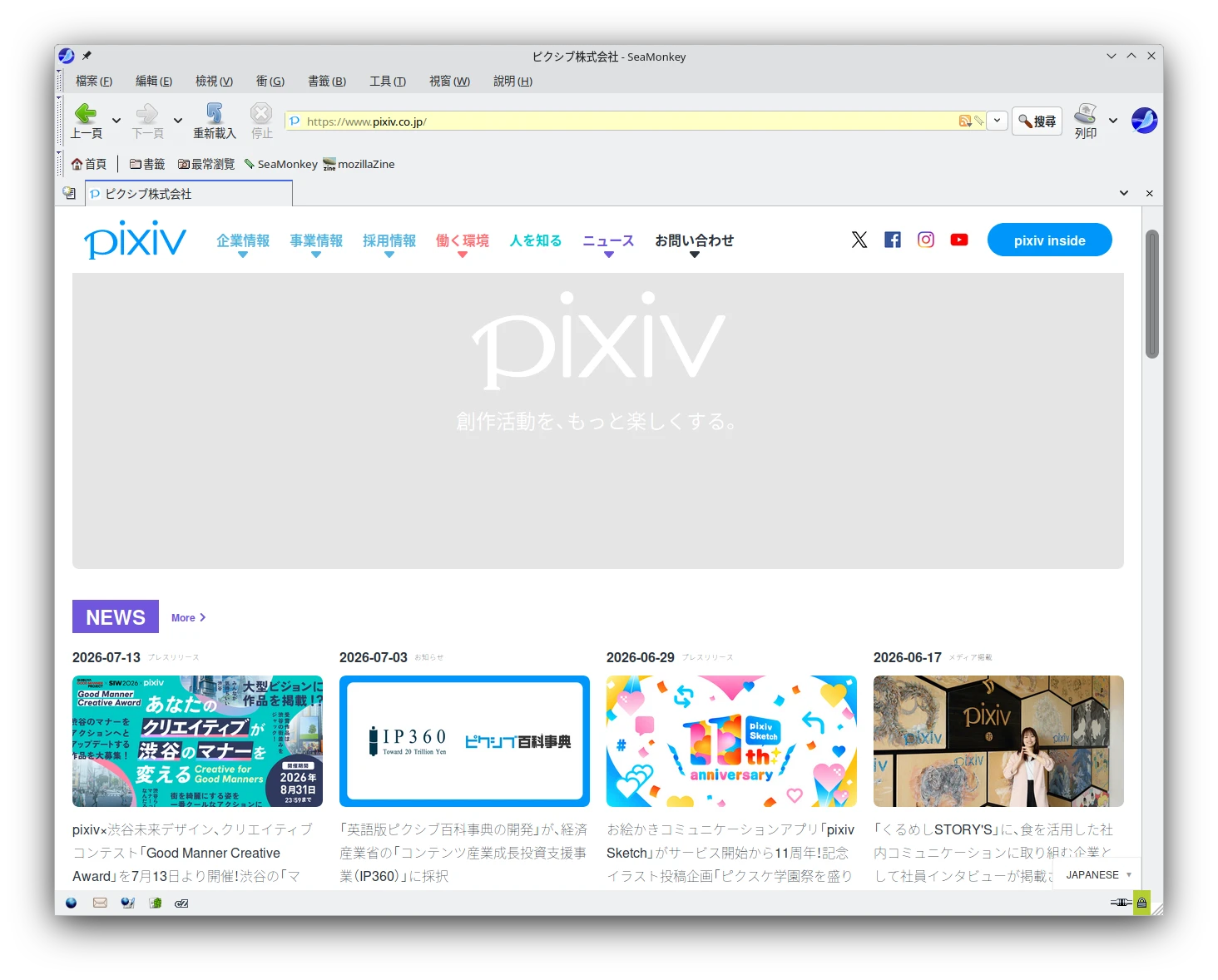Open the 工具 (Tools) menu
This screenshot has width=1218, height=980.
coord(388,81)
